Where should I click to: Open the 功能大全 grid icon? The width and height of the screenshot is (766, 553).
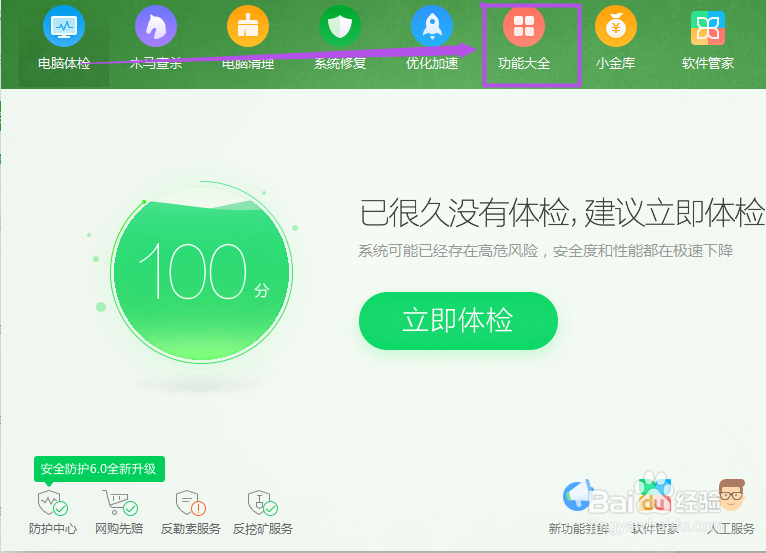click(524, 26)
